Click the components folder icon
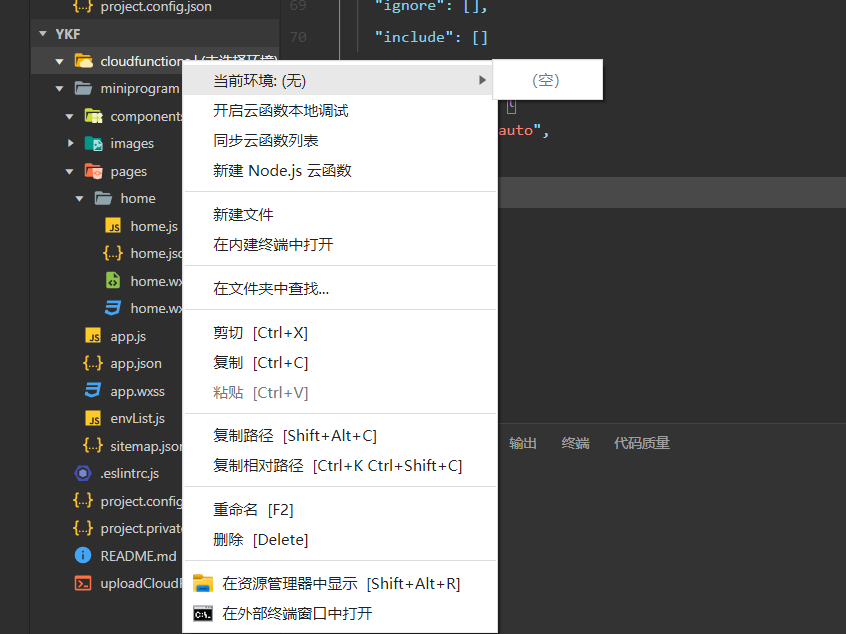 click(93, 116)
